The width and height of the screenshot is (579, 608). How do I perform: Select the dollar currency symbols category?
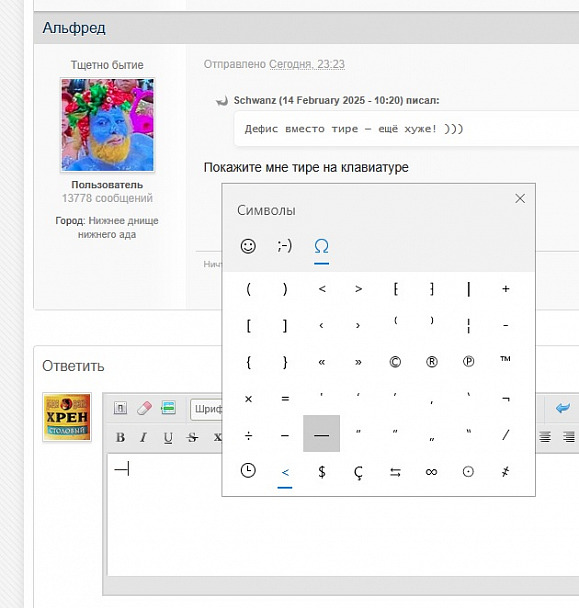[321, 472]
